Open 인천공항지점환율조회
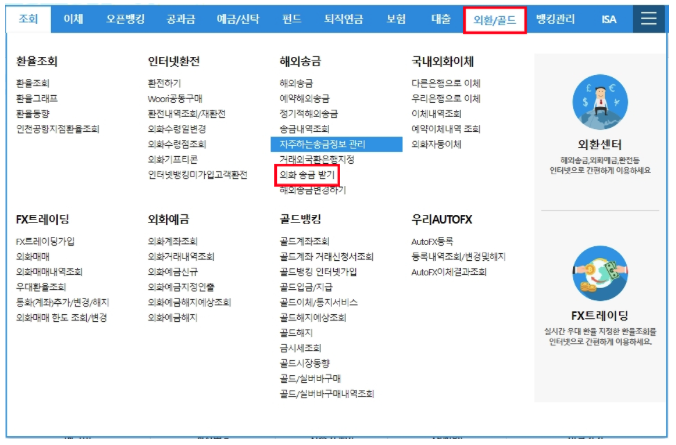 pos(58,129)
